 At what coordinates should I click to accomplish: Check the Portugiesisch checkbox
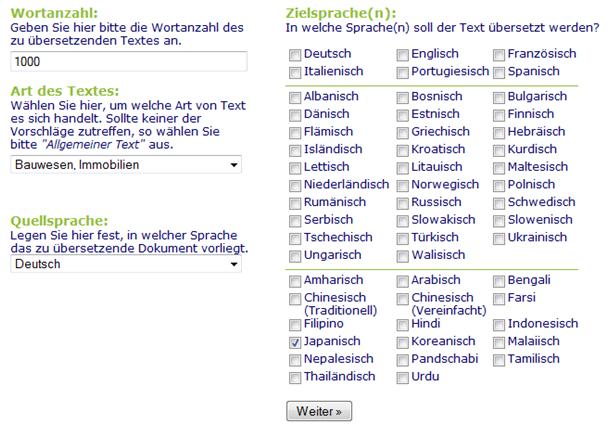[402, 72]
